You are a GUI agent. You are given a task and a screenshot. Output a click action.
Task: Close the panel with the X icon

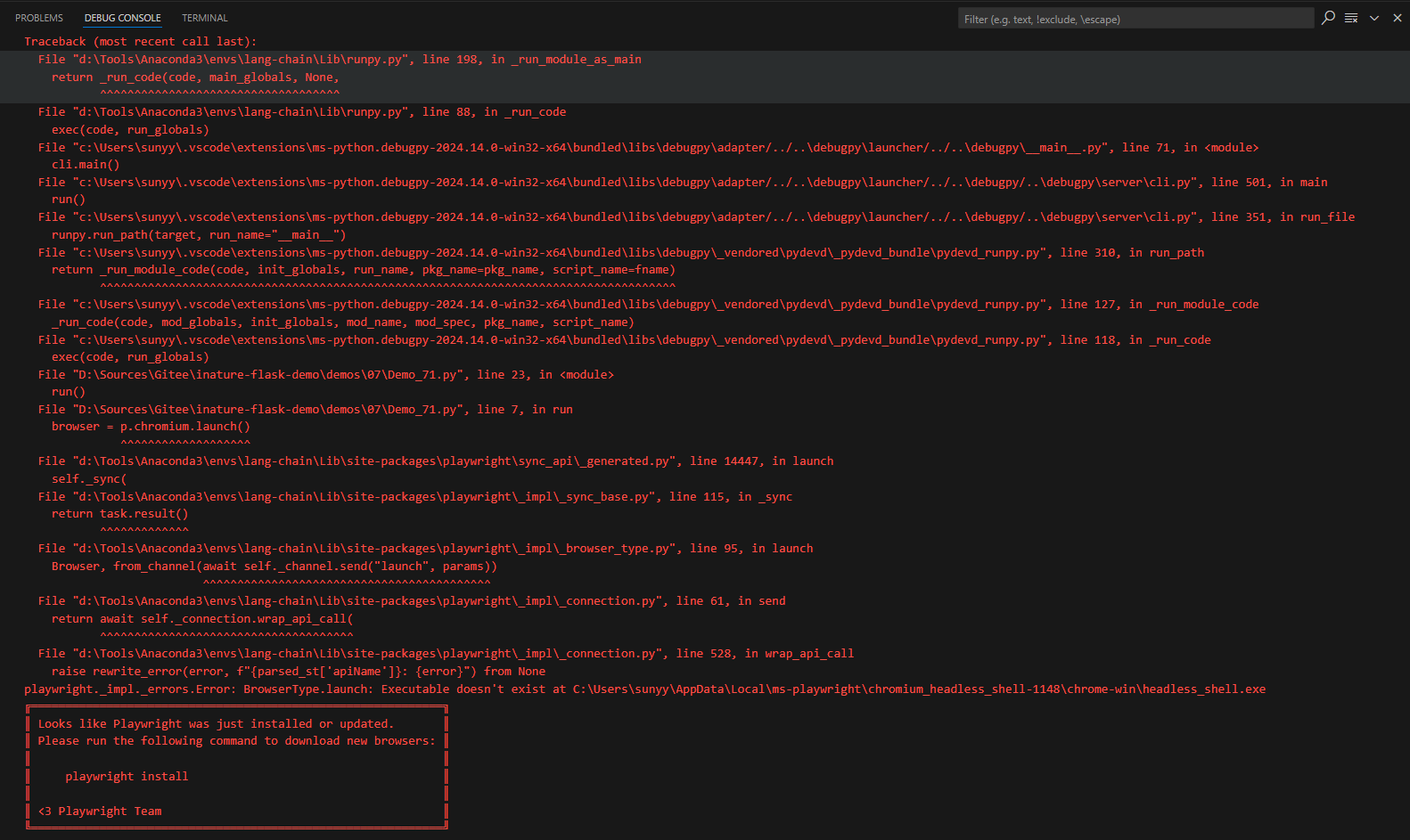pos(1397,18)
